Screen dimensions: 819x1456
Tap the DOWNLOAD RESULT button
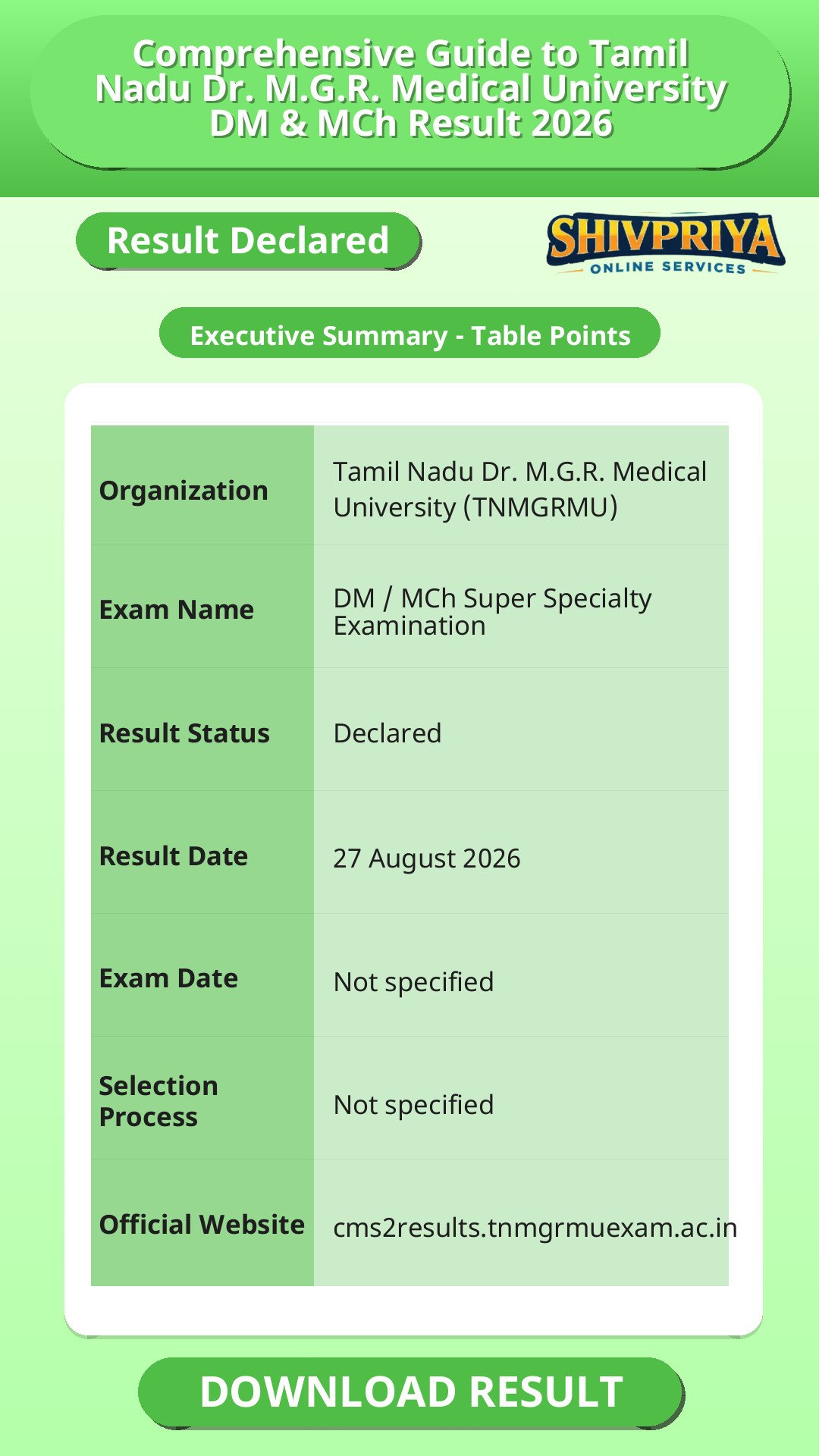click(411, 1392)
